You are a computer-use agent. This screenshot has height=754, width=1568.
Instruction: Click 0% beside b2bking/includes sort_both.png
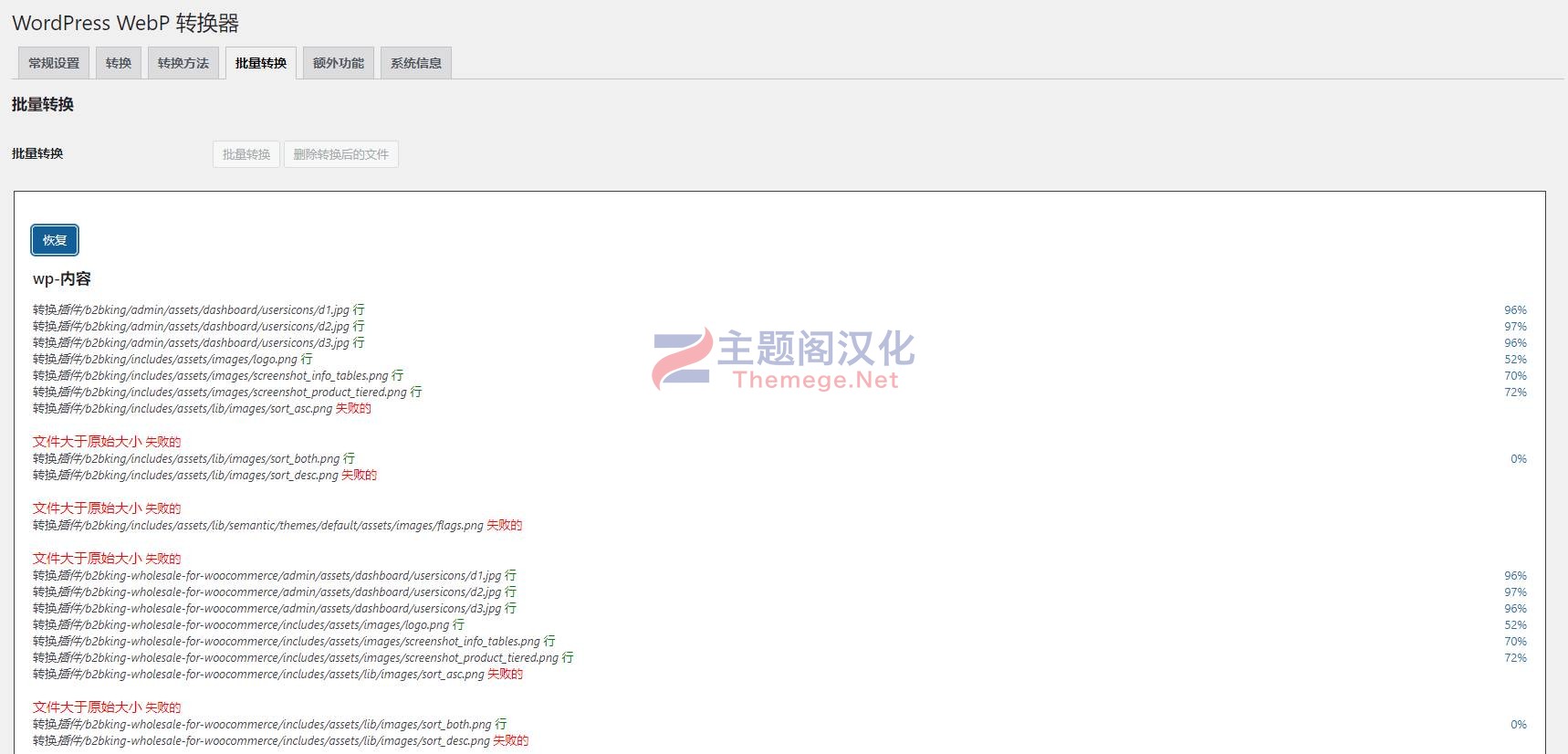tap(1519, 459)
